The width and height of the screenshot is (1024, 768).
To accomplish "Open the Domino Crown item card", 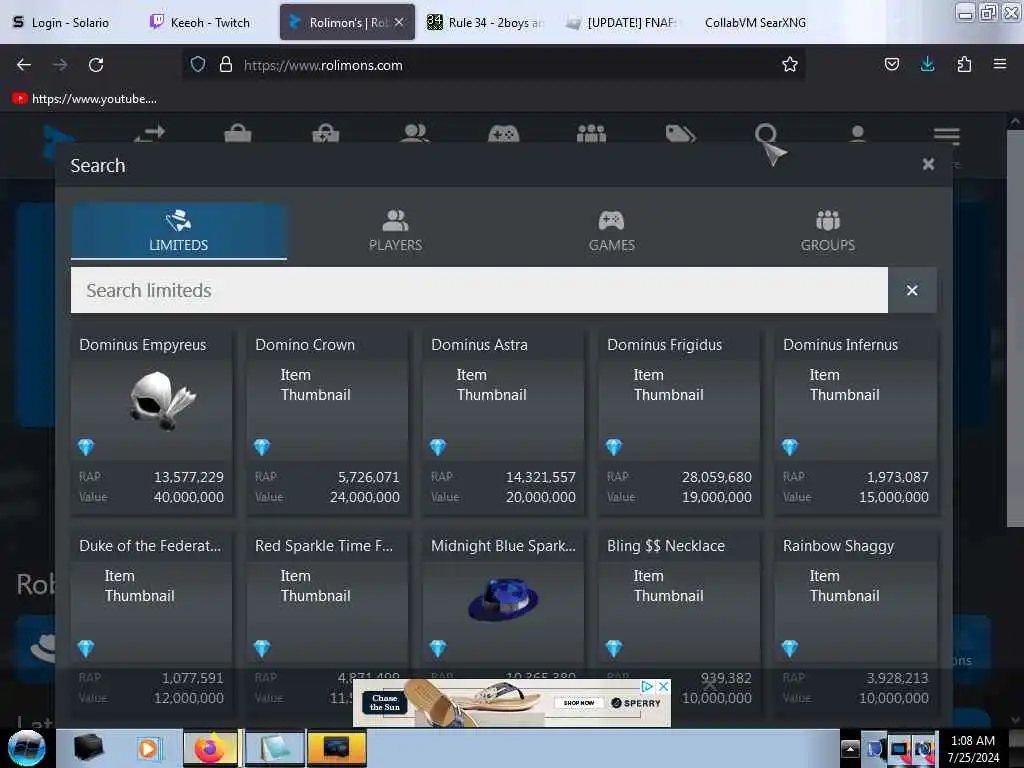I will (x=327, y=423).
